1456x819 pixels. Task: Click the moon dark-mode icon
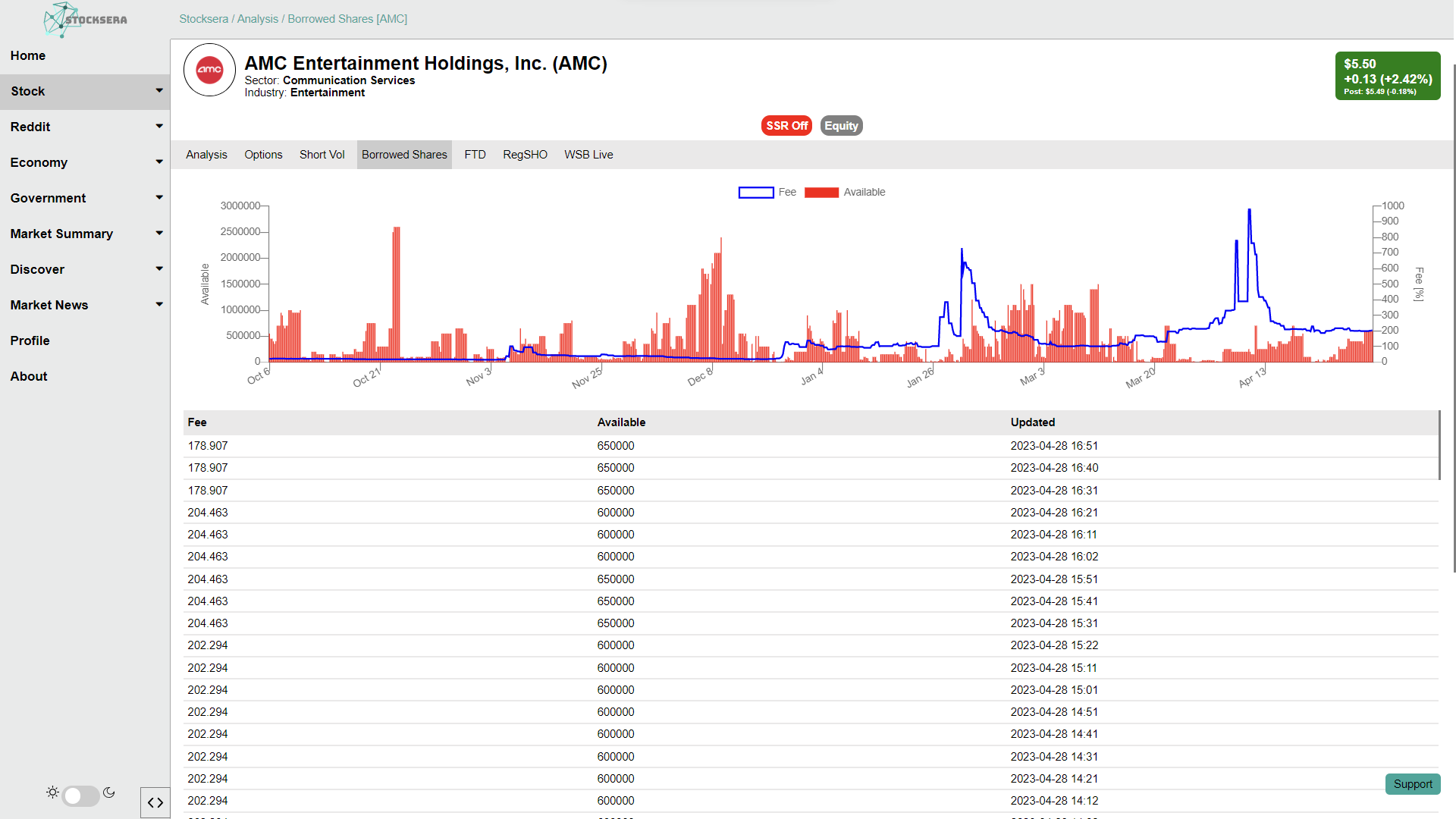[x=109, y=792]
